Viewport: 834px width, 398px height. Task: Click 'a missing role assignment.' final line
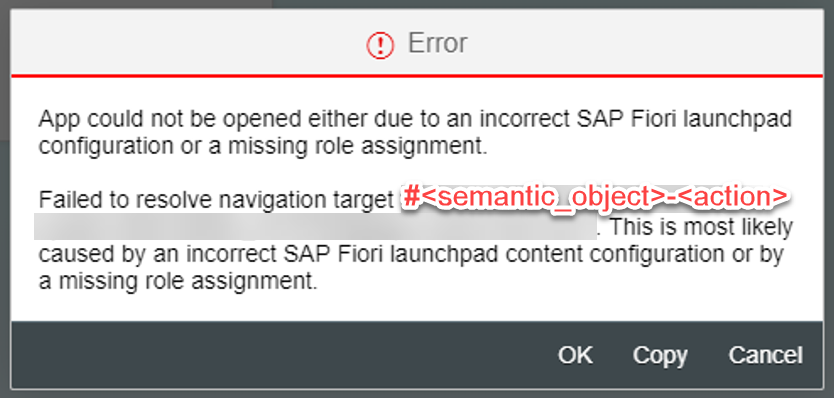(x=178, y=281)
